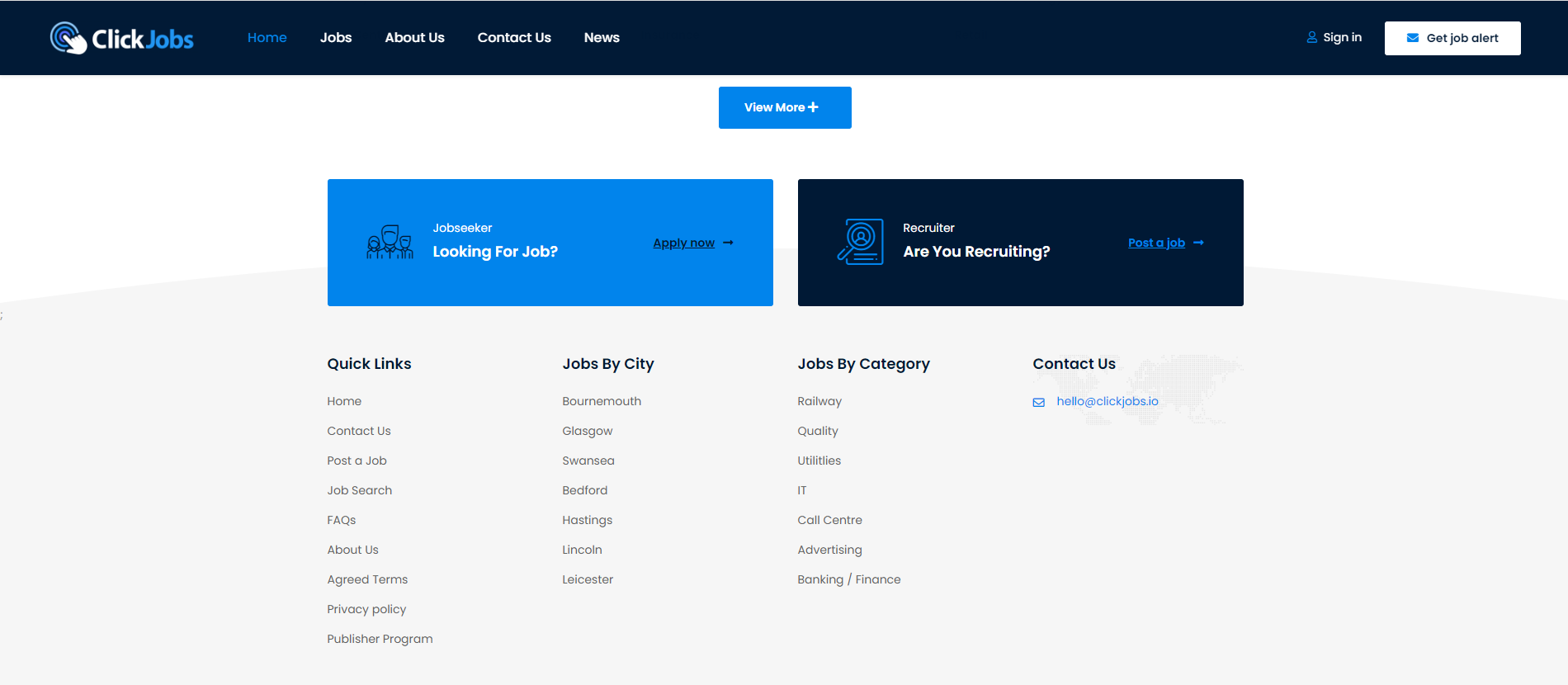Browse jobs in Bournemouth

tap(601, 401)
